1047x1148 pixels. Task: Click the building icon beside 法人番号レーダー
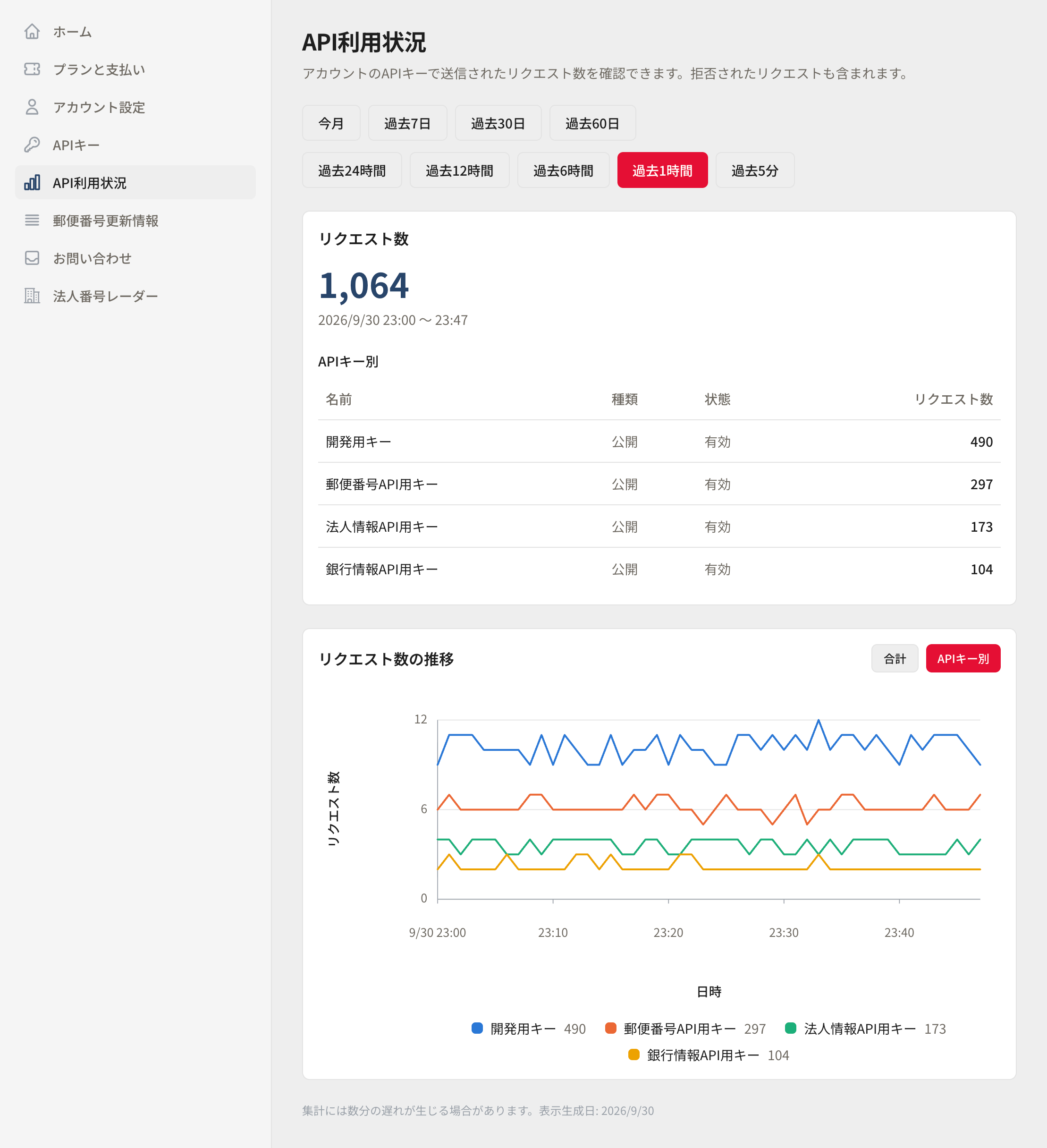32,296
